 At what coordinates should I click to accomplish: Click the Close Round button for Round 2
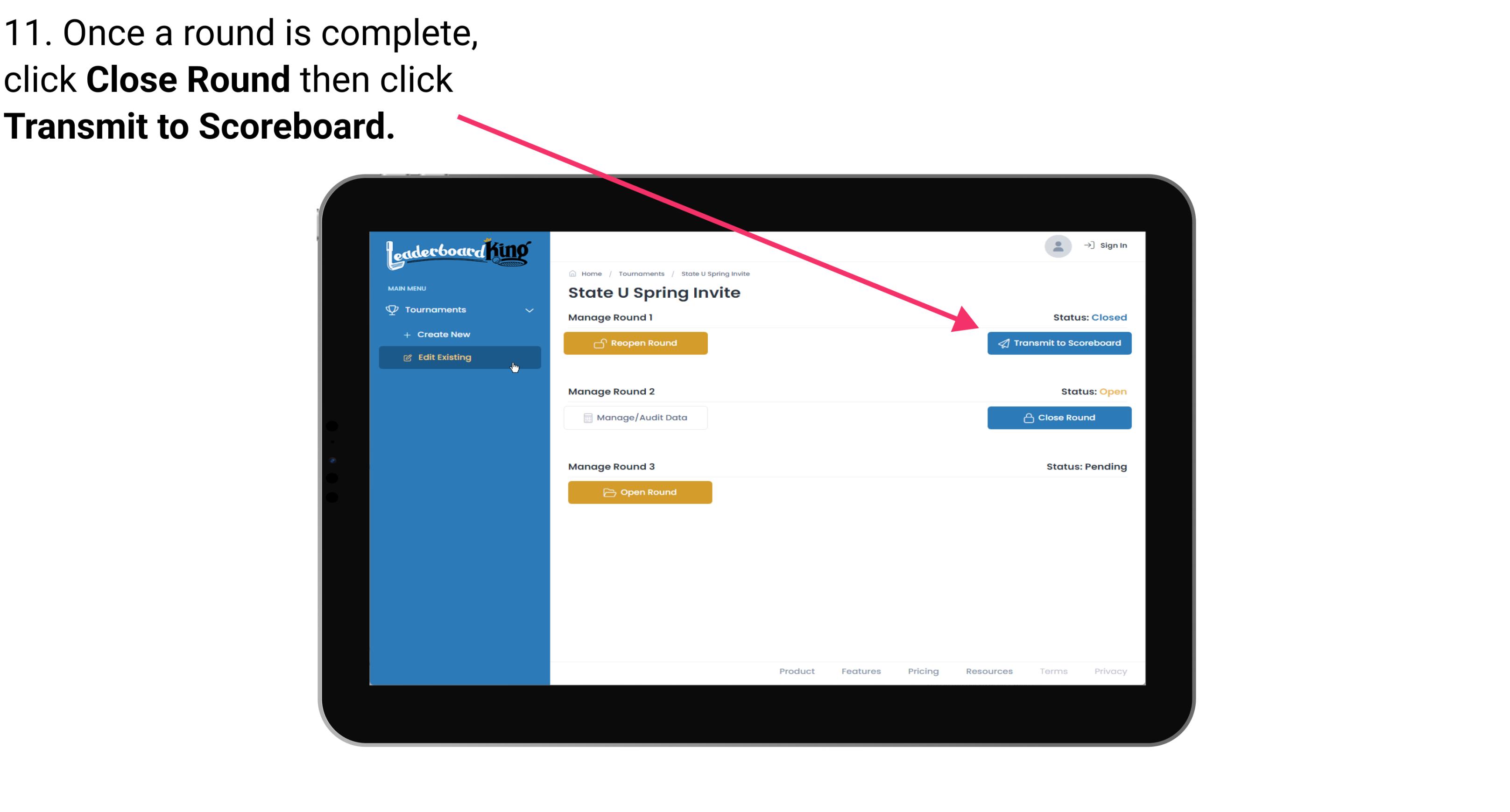click(x=1060, y=417)
